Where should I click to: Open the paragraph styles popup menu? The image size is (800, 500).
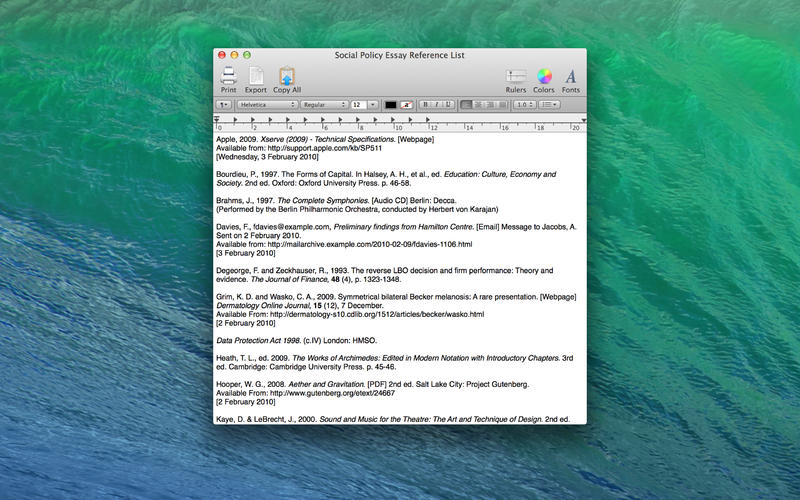(x=224, y=104)
